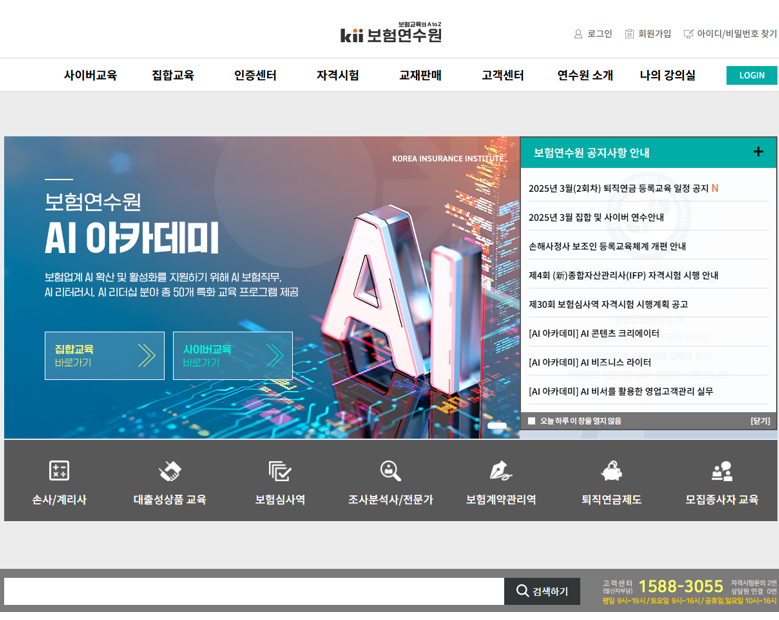Close the notice popup with 닫기

(760, 421)
